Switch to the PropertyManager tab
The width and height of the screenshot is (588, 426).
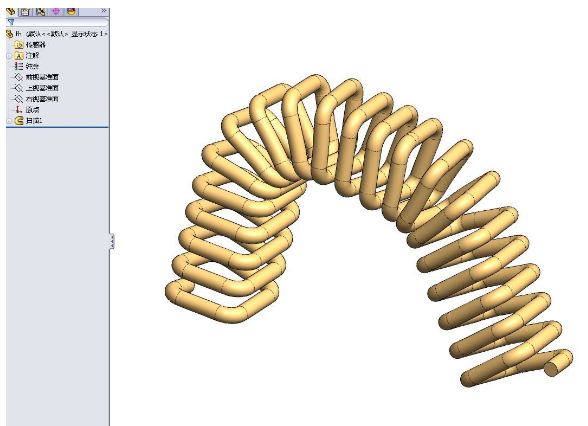pos(26,12)
